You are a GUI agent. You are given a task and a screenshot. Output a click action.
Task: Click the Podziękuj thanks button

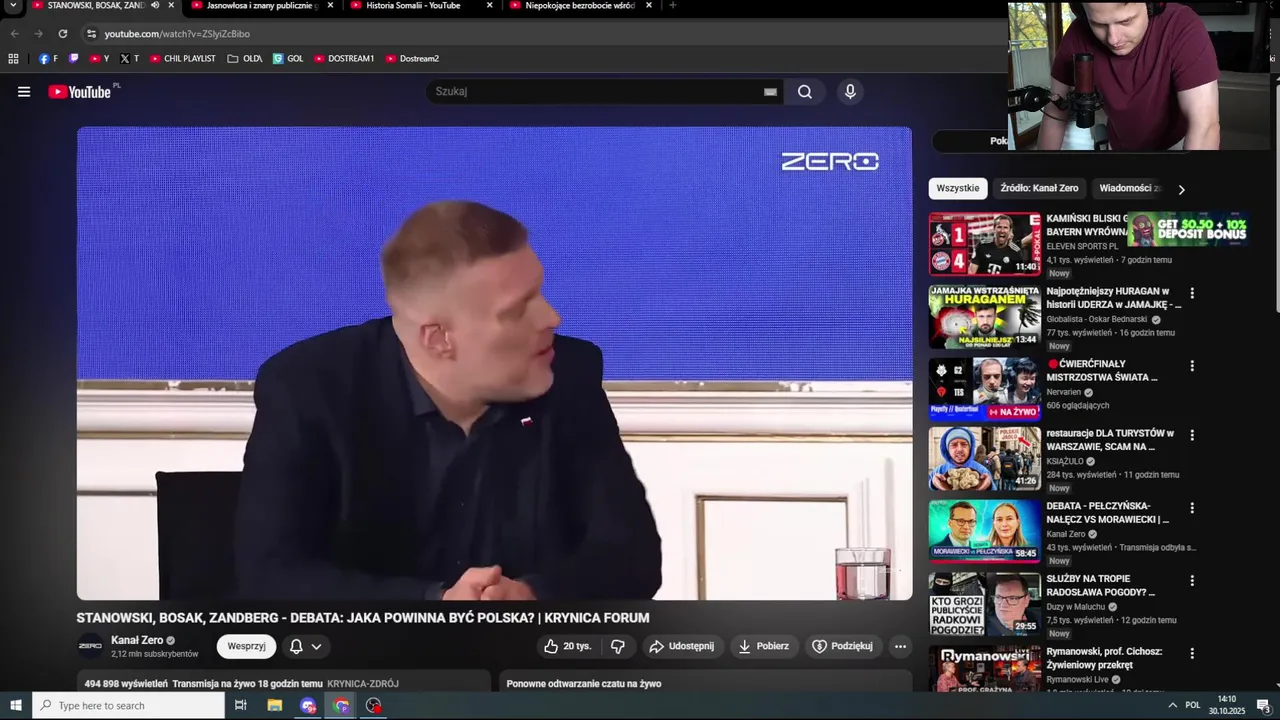click(844, 646)
